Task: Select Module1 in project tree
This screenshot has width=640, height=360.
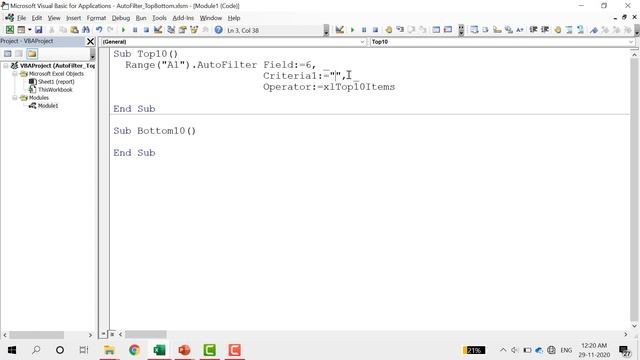Action: [x=48, y=106]
